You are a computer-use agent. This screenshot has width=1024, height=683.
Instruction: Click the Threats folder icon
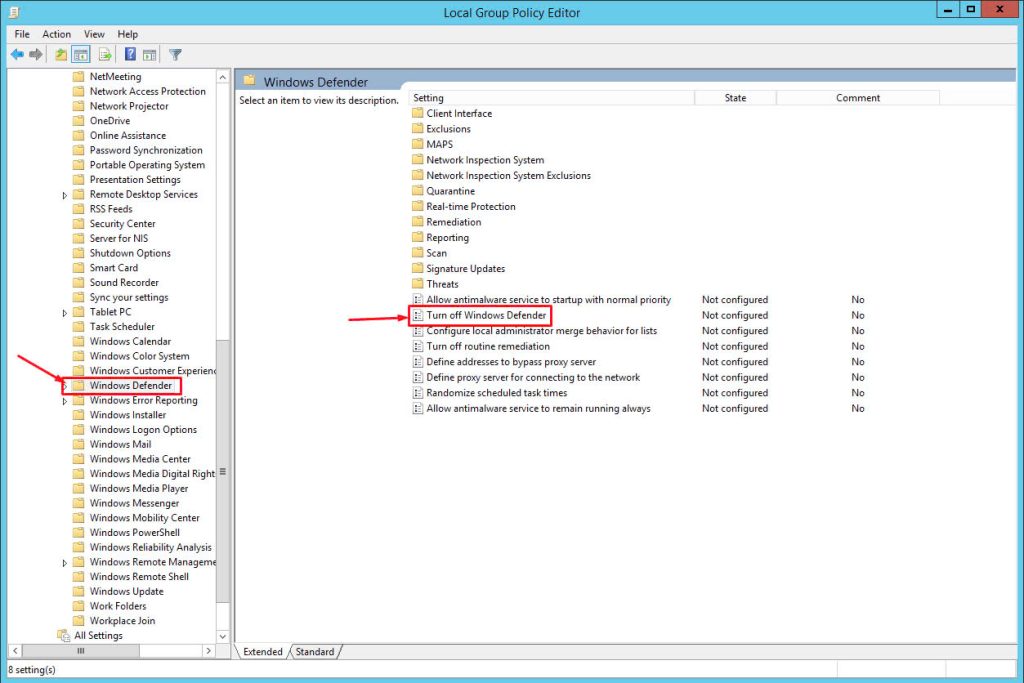418,284
